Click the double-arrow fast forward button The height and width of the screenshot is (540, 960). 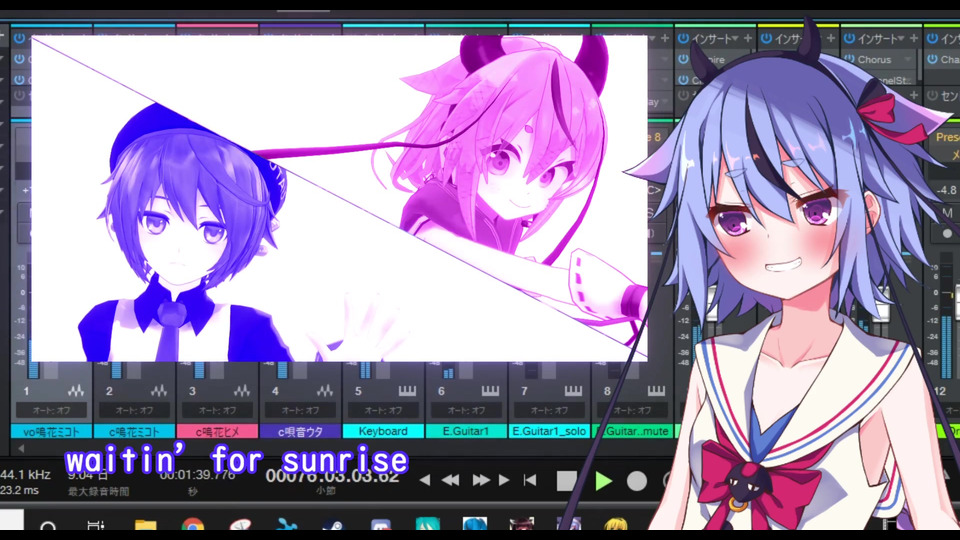click(481, 481)
